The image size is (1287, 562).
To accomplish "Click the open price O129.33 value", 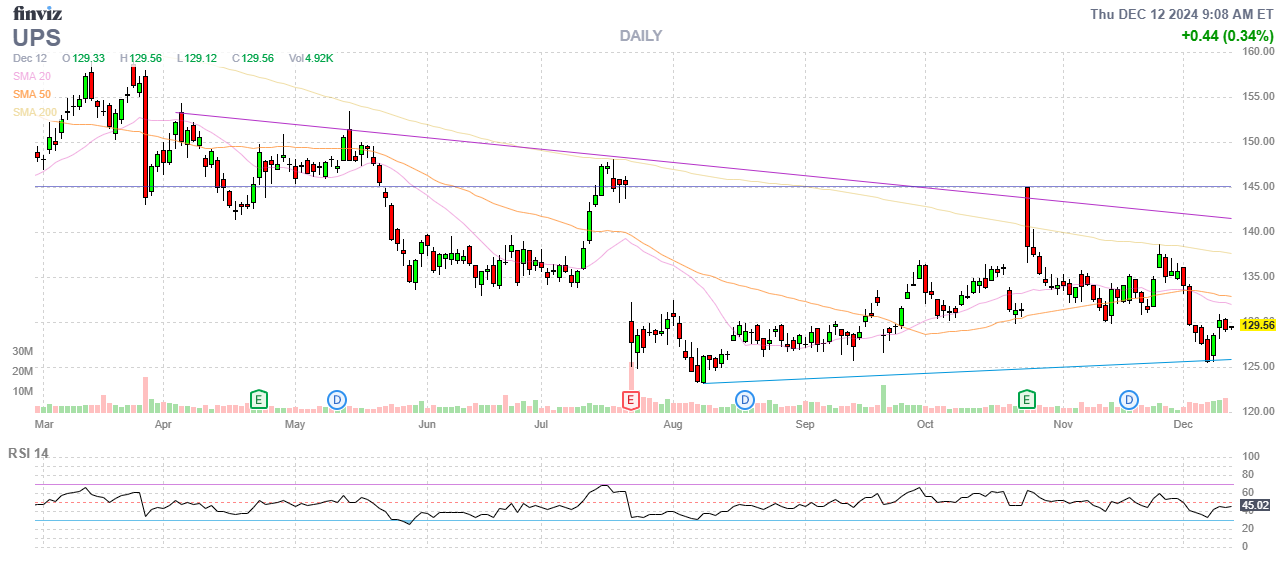I will pos(83,58).
